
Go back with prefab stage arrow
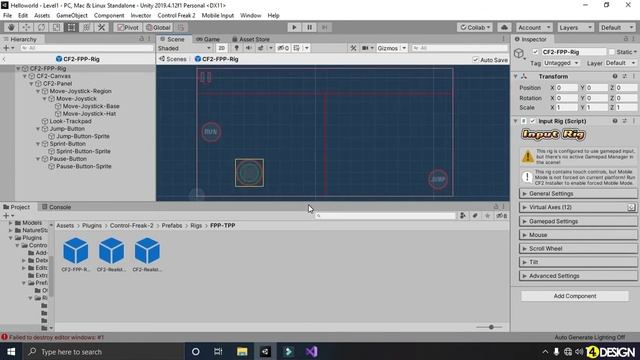point(4,59)
